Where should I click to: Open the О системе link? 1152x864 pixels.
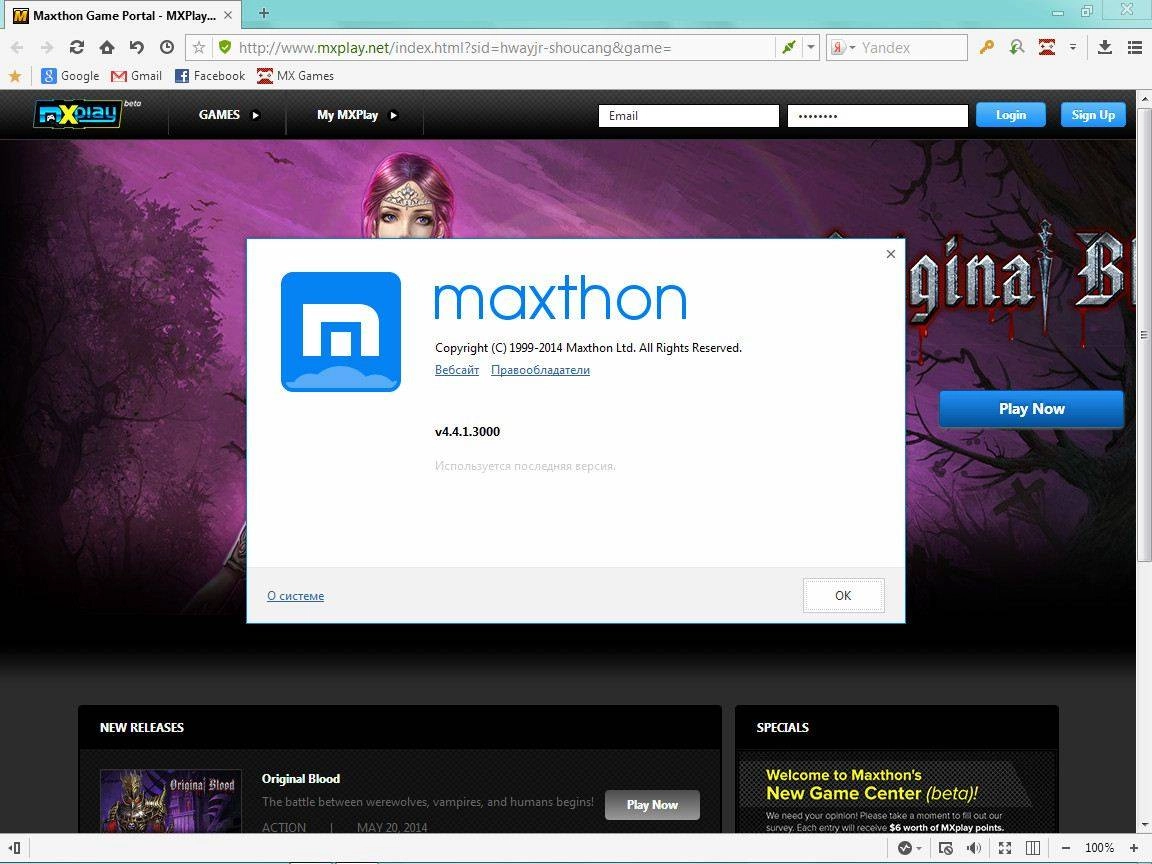click(x=295, y=596)
